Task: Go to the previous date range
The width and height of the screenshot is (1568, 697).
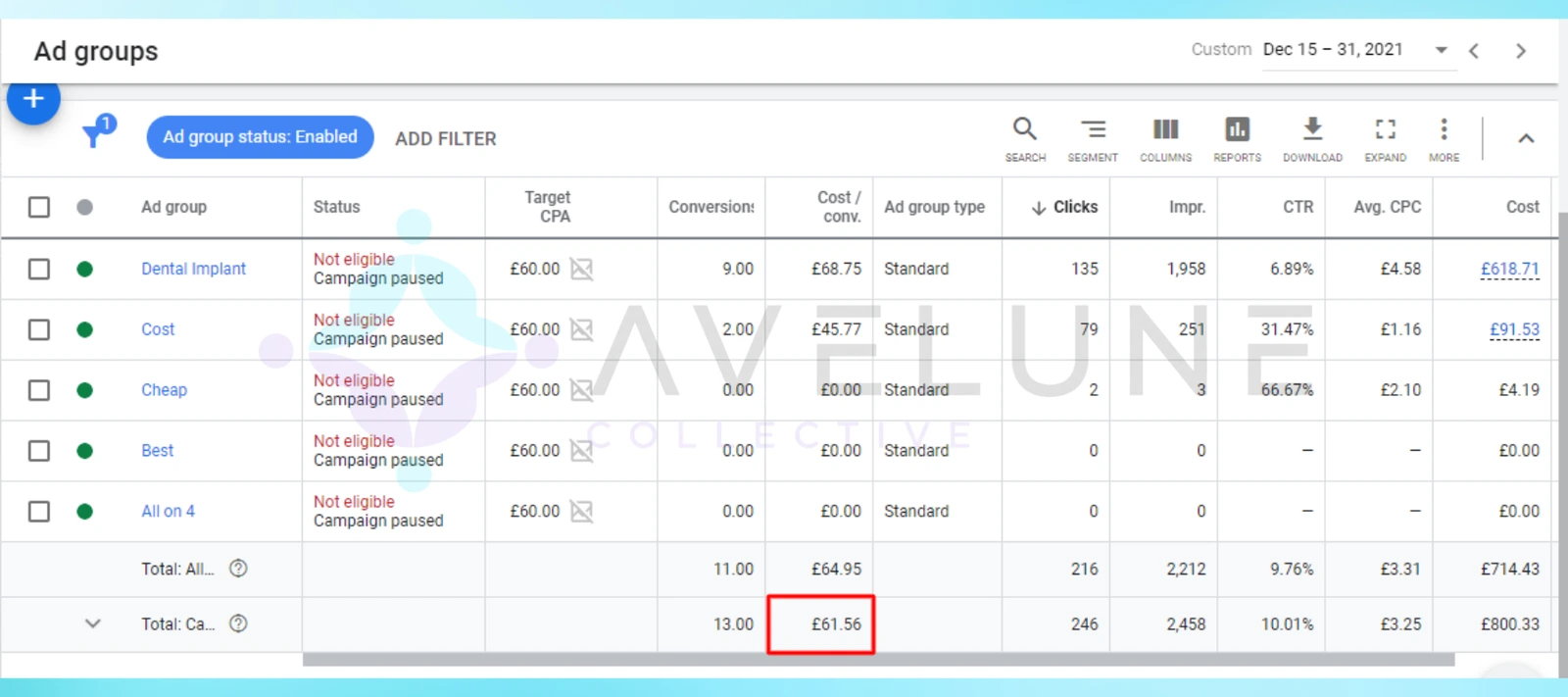Action: [x=1474, y=50]
